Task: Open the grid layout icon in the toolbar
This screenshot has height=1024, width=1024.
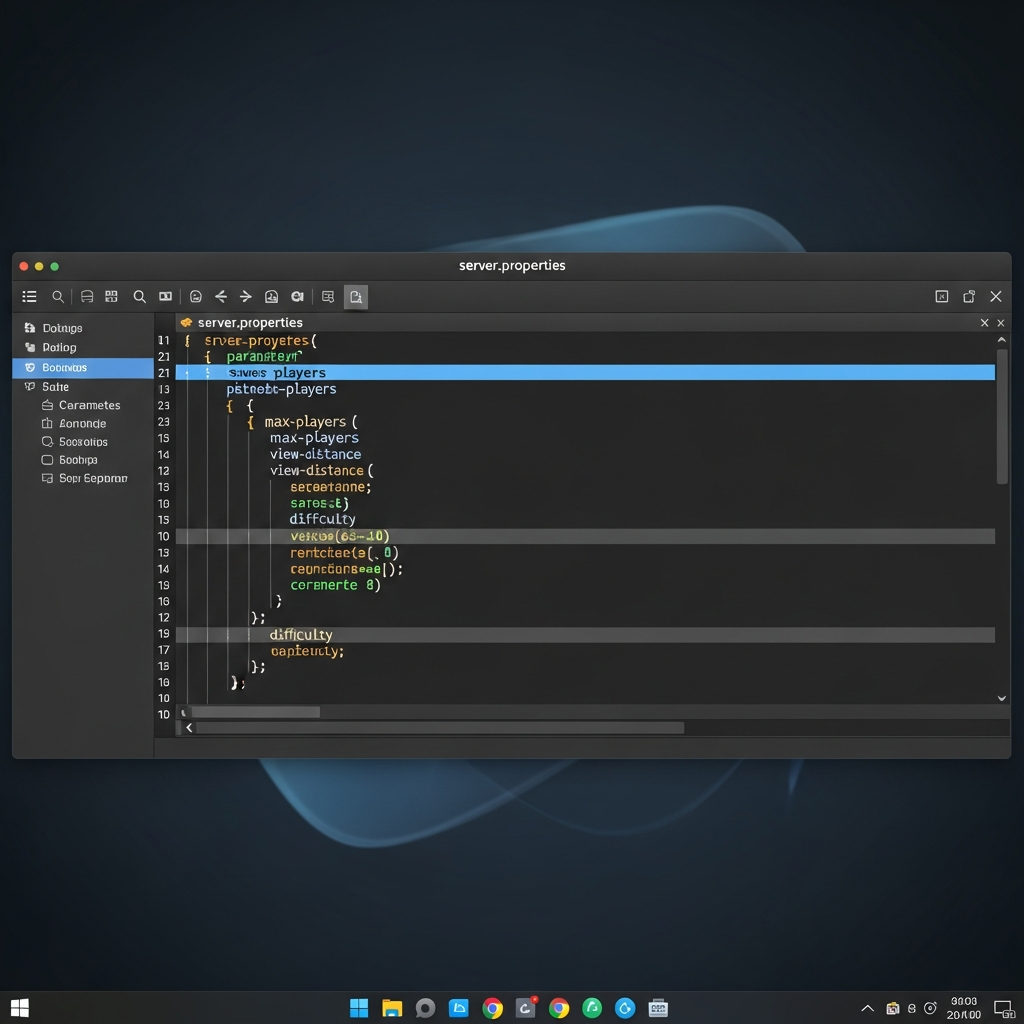Action: point(112,296)
